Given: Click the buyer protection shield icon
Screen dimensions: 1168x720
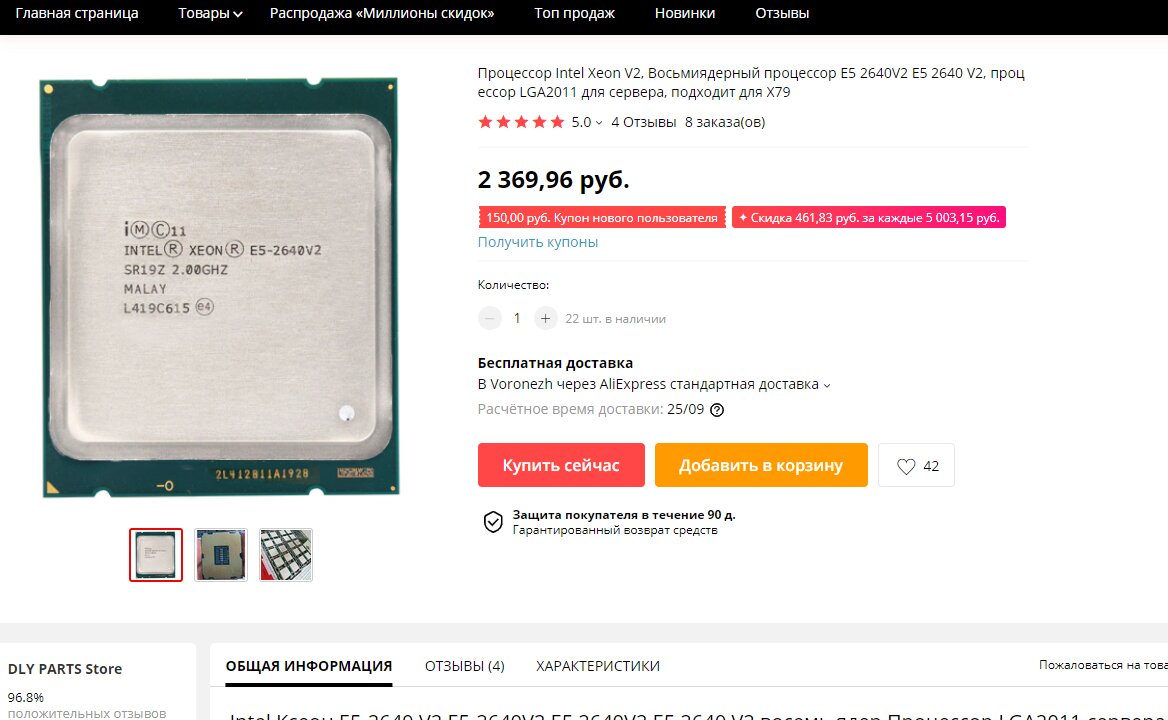Looking at the screenshot, I should [492, 522].
